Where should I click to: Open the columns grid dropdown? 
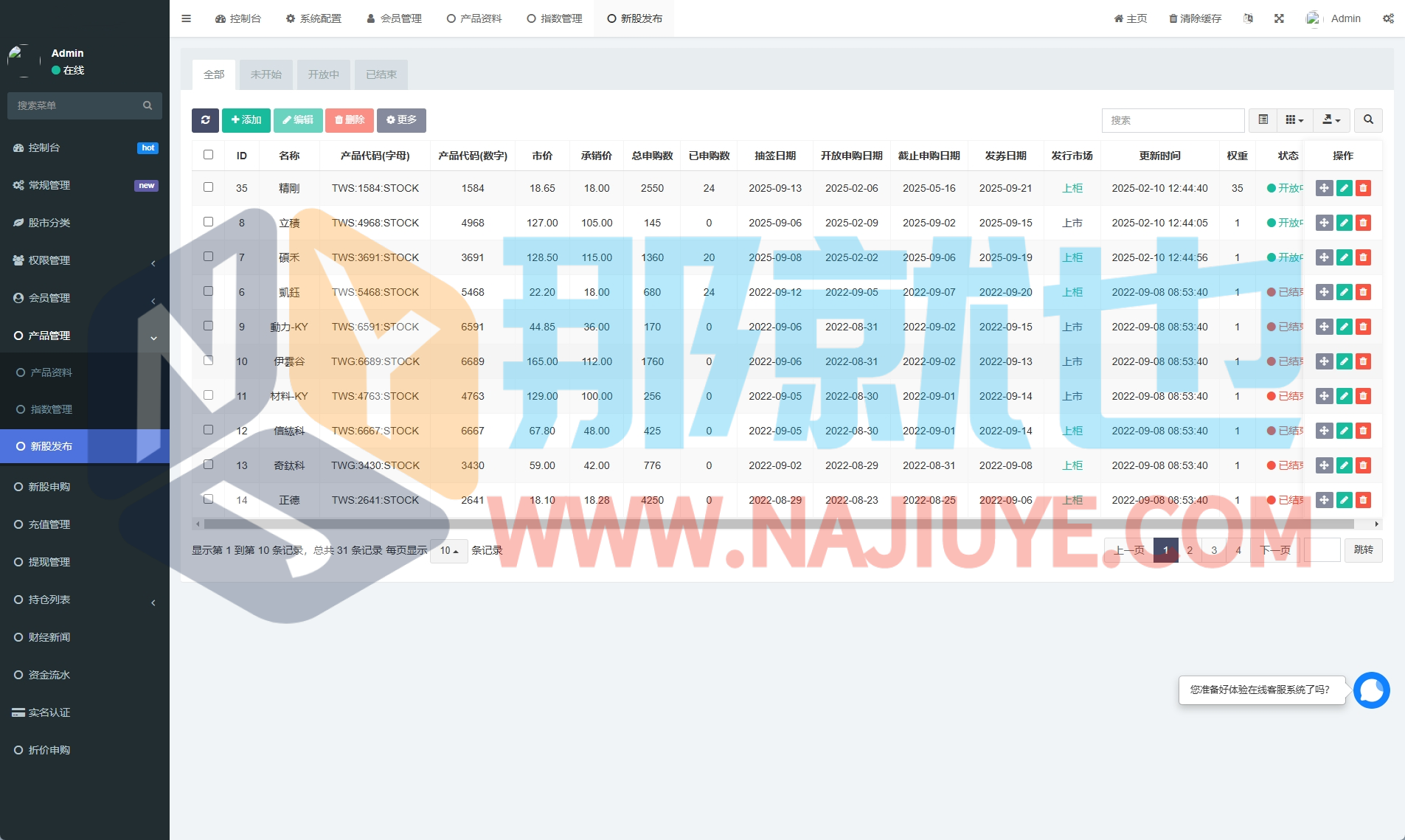1294,120
